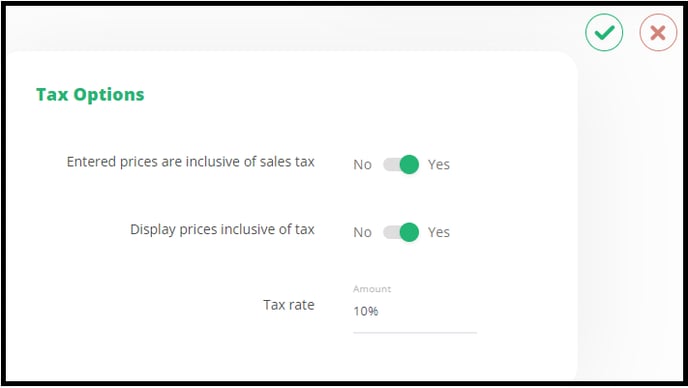Click the 10% tax rate value
The height and width of the screenshot is (388, 688).
pos(366,311)
